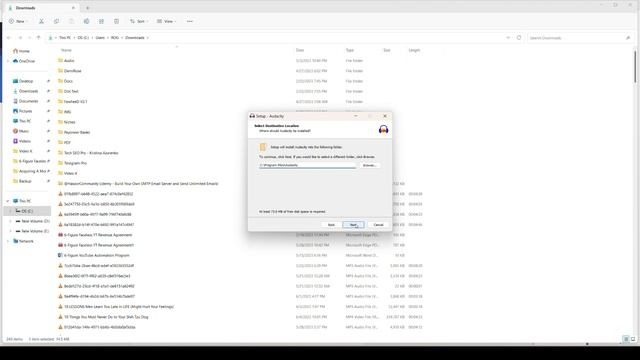The image size is (640, 360).
Task: Expand the OneDrive tree node
Action: [8, 61]
